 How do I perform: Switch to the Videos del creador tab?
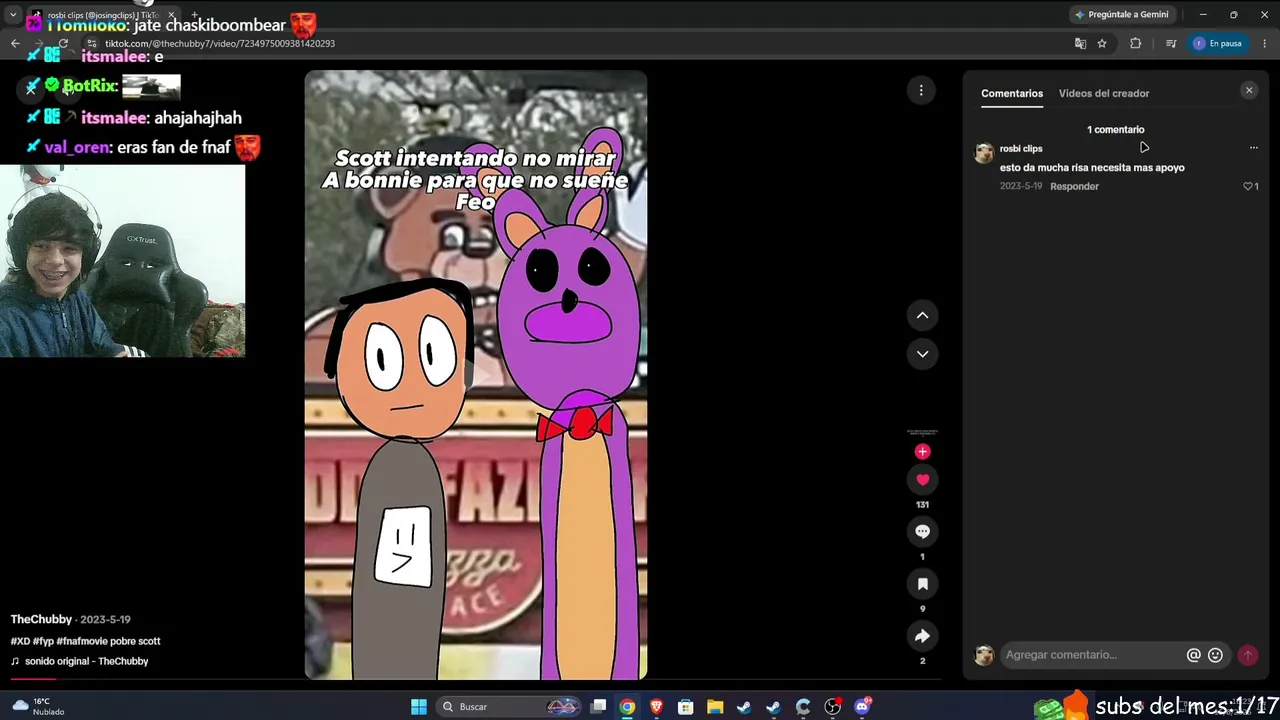1104,93
